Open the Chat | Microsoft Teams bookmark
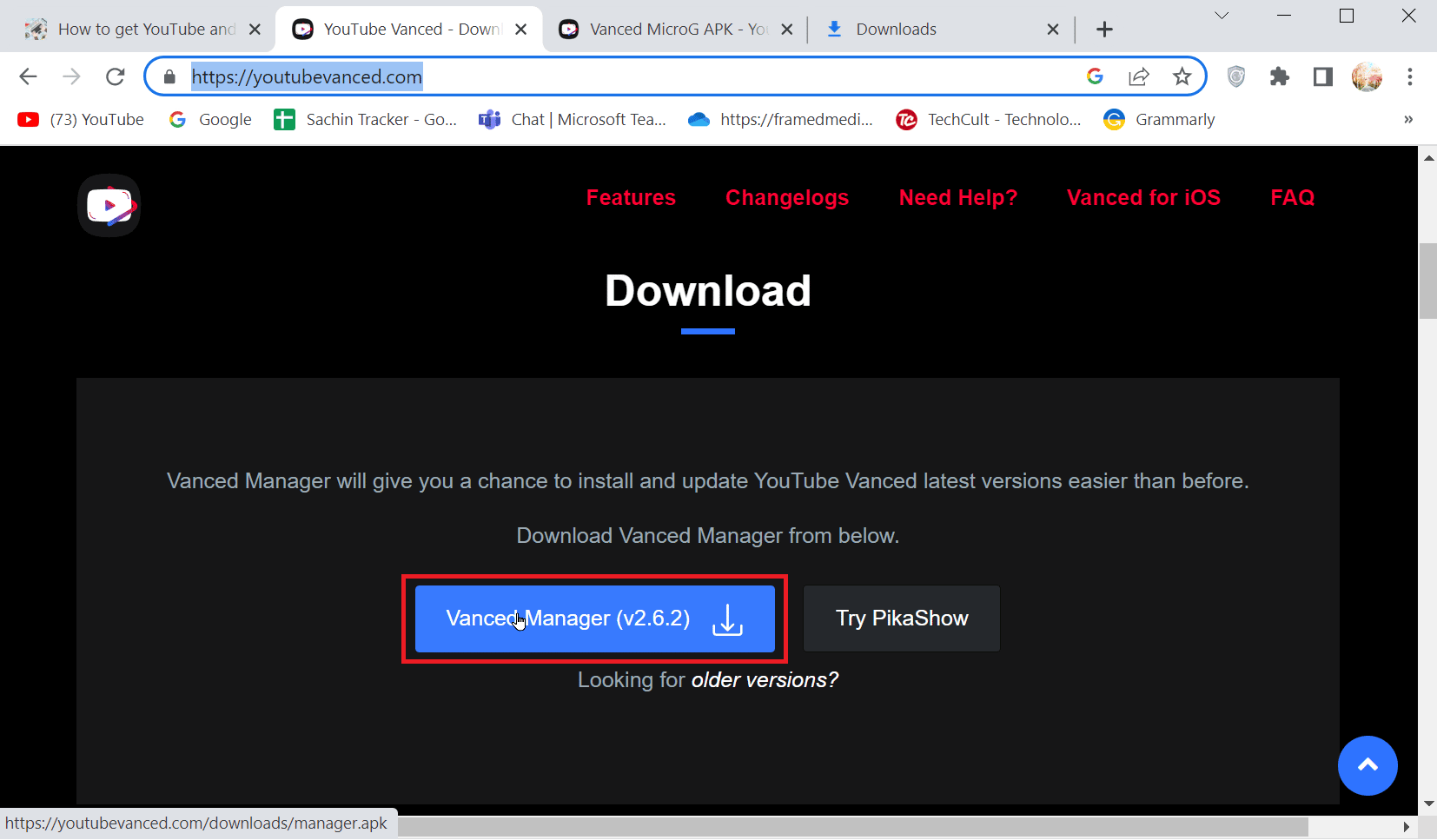1437x840 pixels. point(573,119)
